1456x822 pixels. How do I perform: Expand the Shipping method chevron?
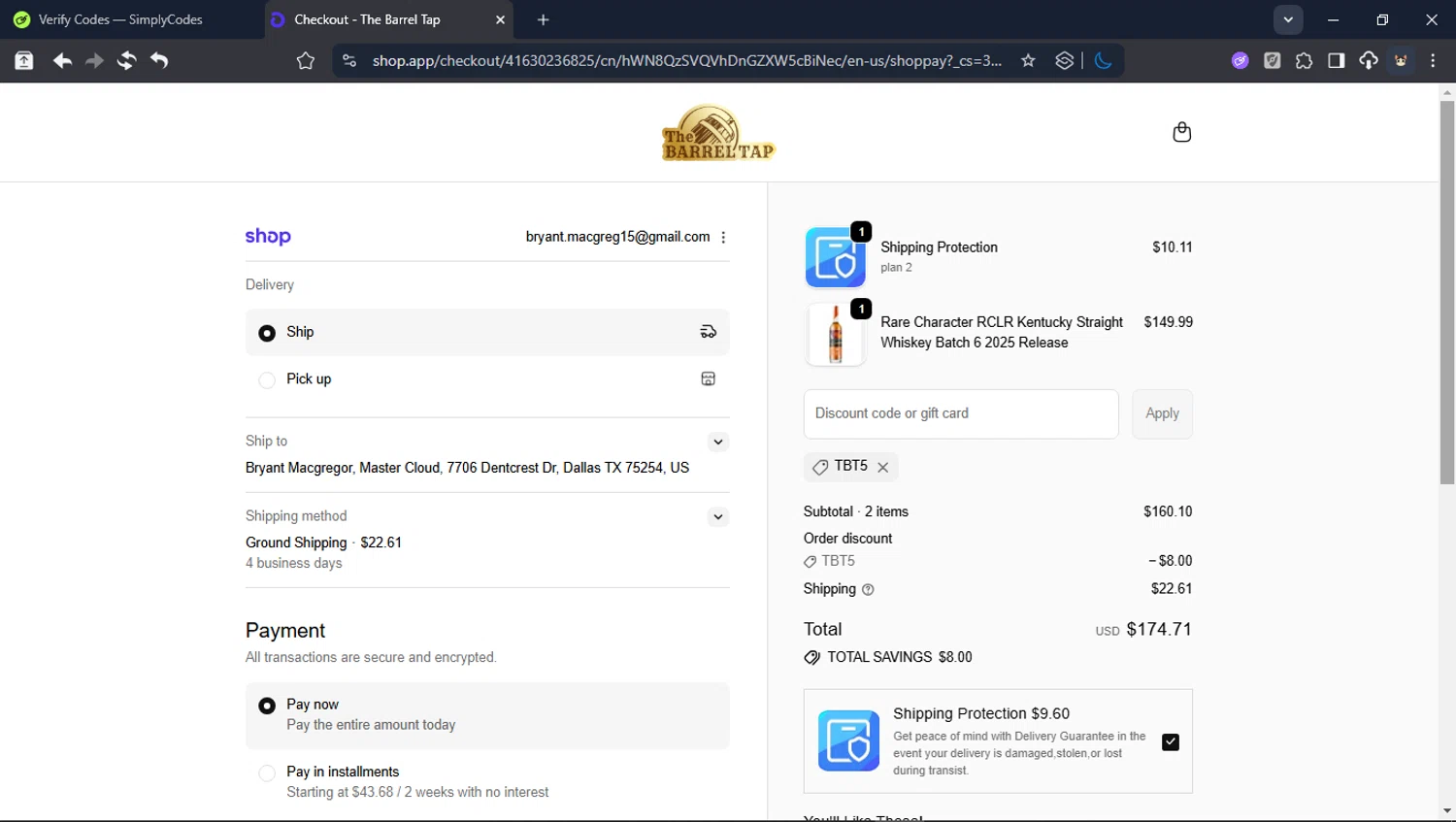point(718,516)
